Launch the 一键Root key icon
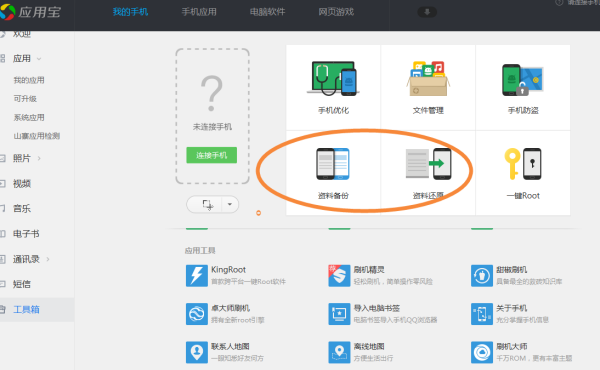 pos(523,164)
